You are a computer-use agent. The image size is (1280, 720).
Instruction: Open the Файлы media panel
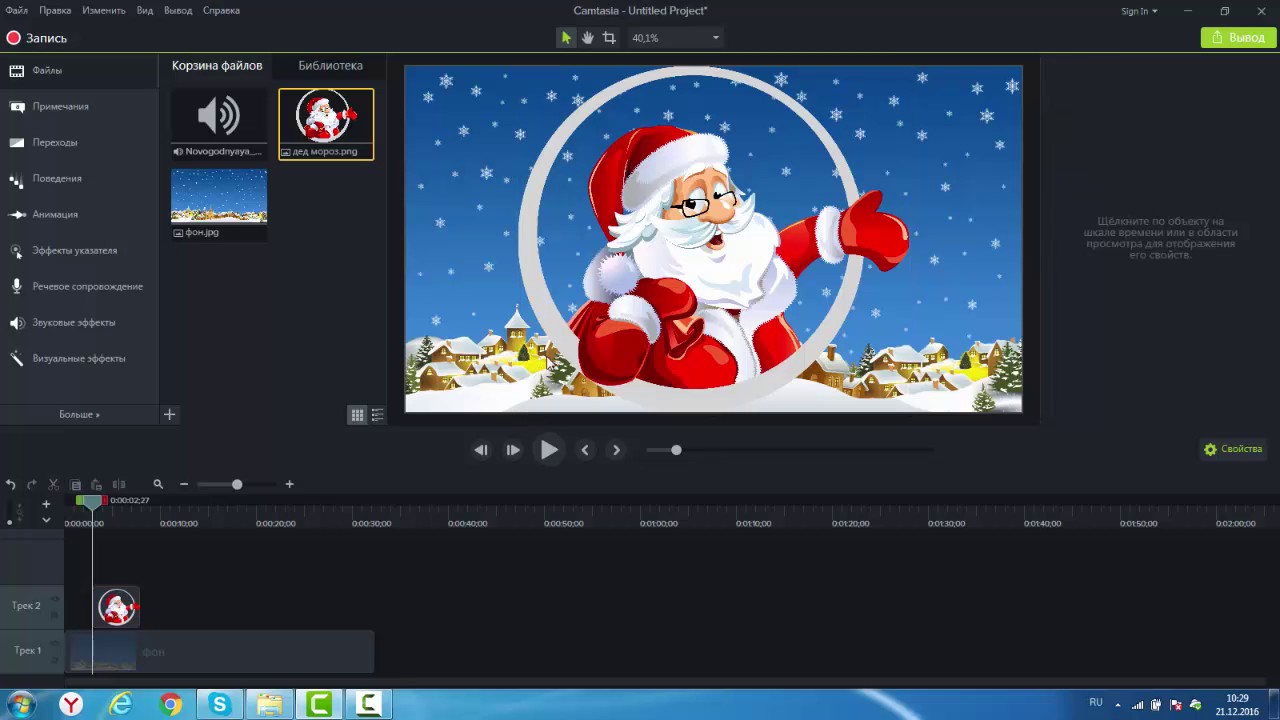[x=79, y=71]
